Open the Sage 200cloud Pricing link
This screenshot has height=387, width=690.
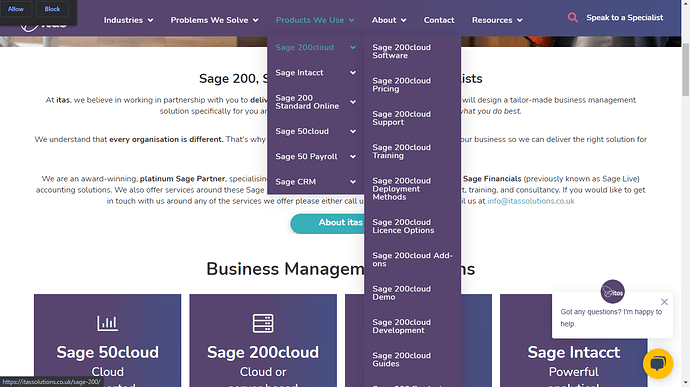[x=402, y=85]
